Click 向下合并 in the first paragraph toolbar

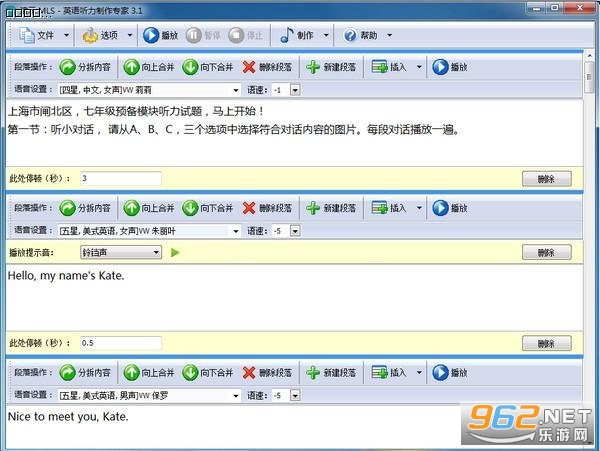(x=207, y=67)
